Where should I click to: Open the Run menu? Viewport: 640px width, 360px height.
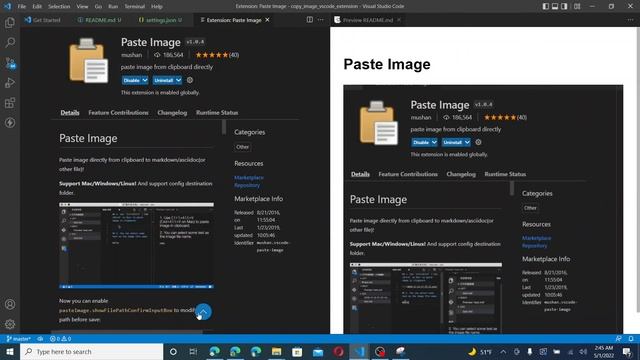pos(113,7)
